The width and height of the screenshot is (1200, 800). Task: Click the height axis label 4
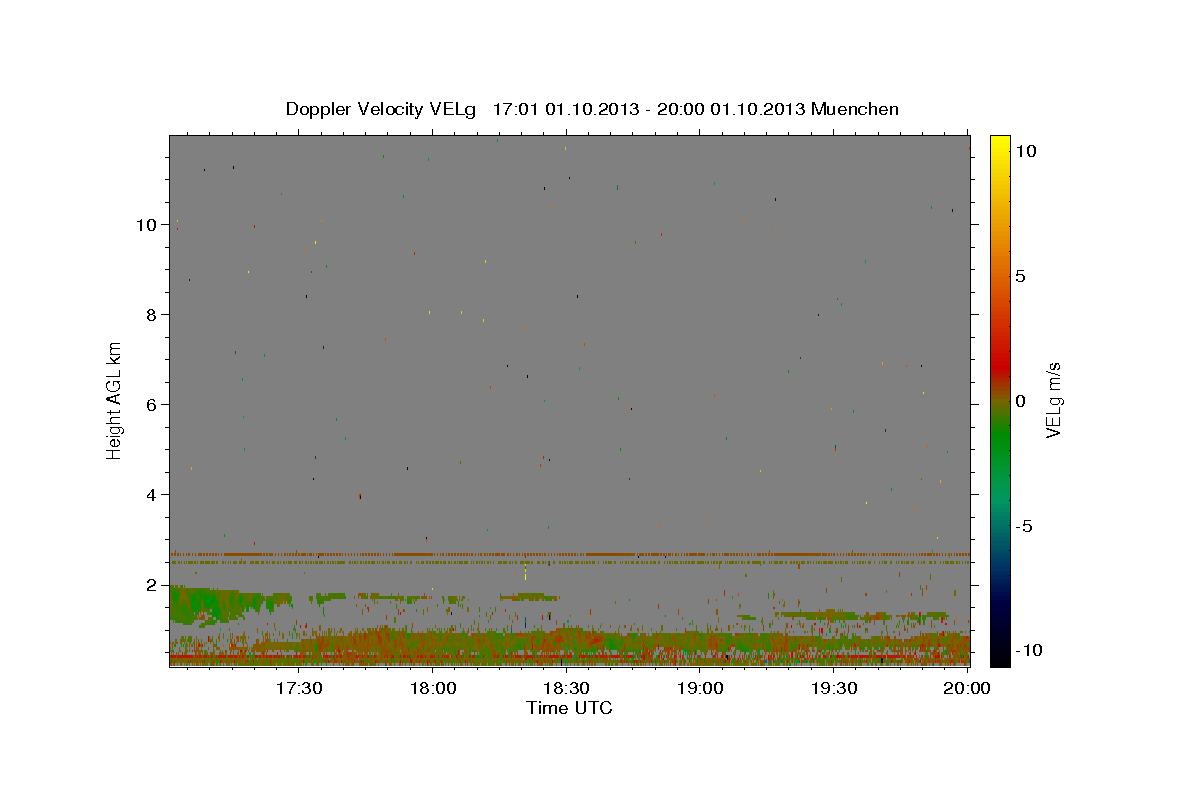coord(152,495)
